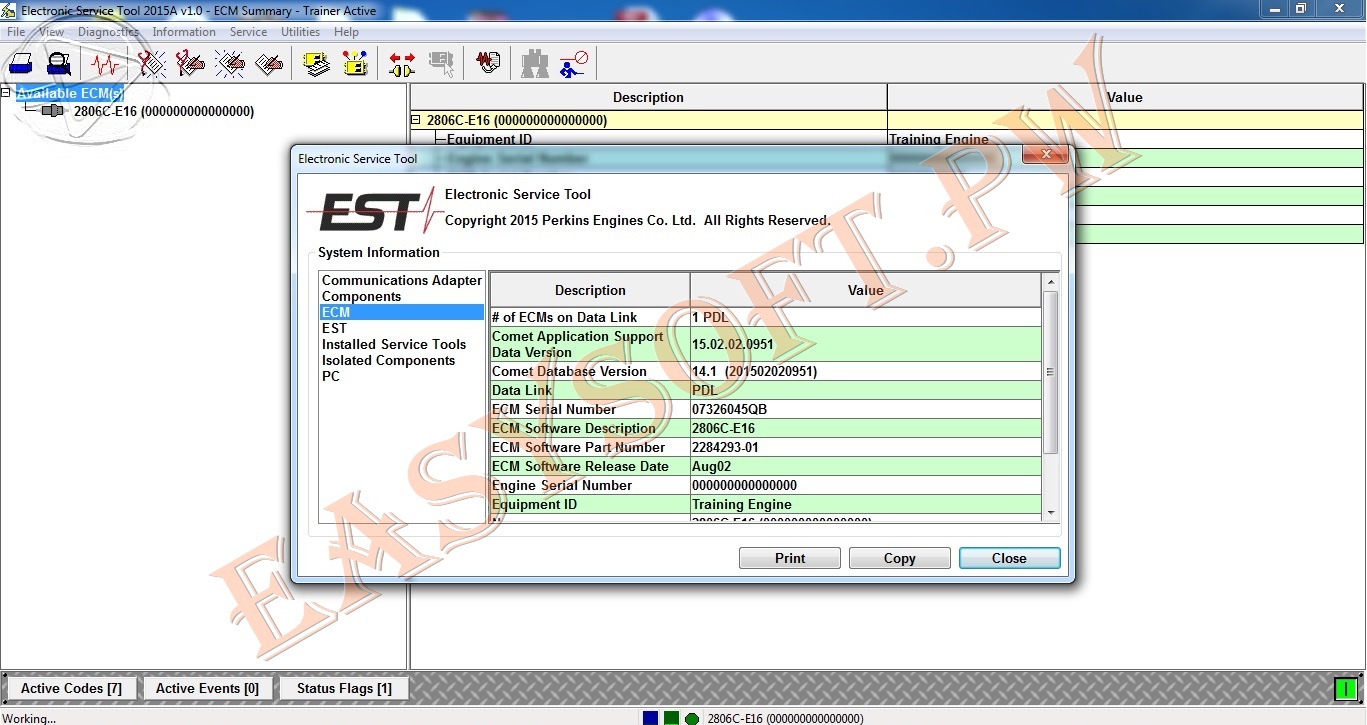Click the Connect/Disconnect red arrows plug icon
Screen dimensions: 1367x725
point(402,64)
